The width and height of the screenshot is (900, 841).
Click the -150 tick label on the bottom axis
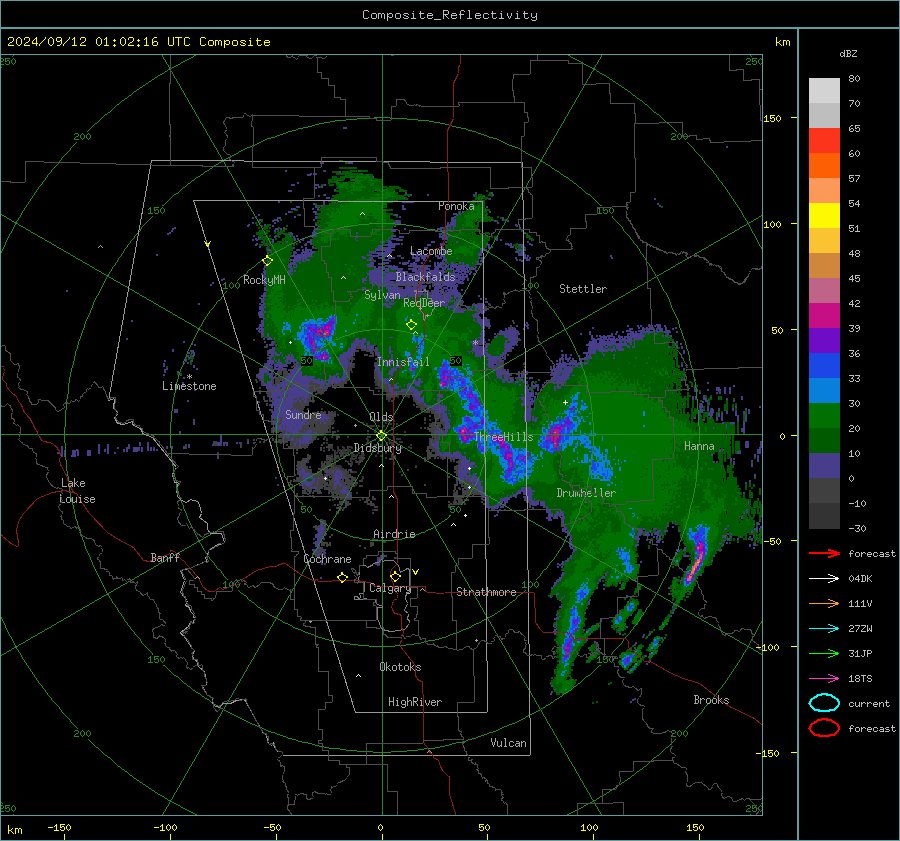tap(59, 828)
